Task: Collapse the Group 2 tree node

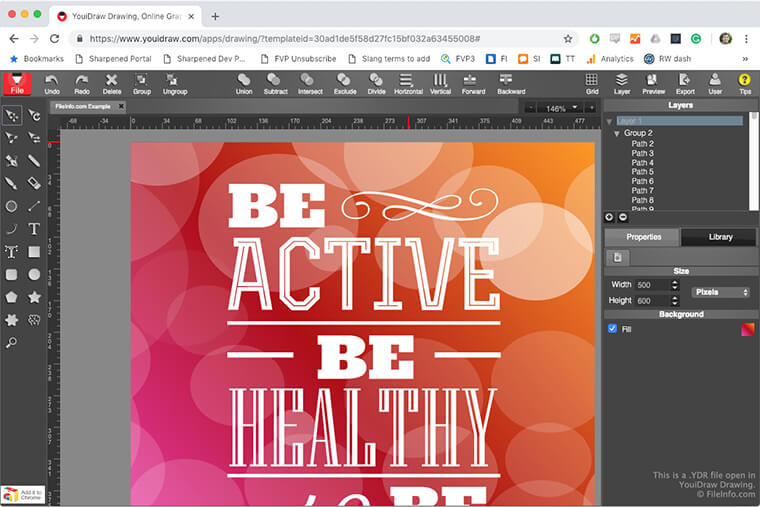Action: click(x=617, y=133)
